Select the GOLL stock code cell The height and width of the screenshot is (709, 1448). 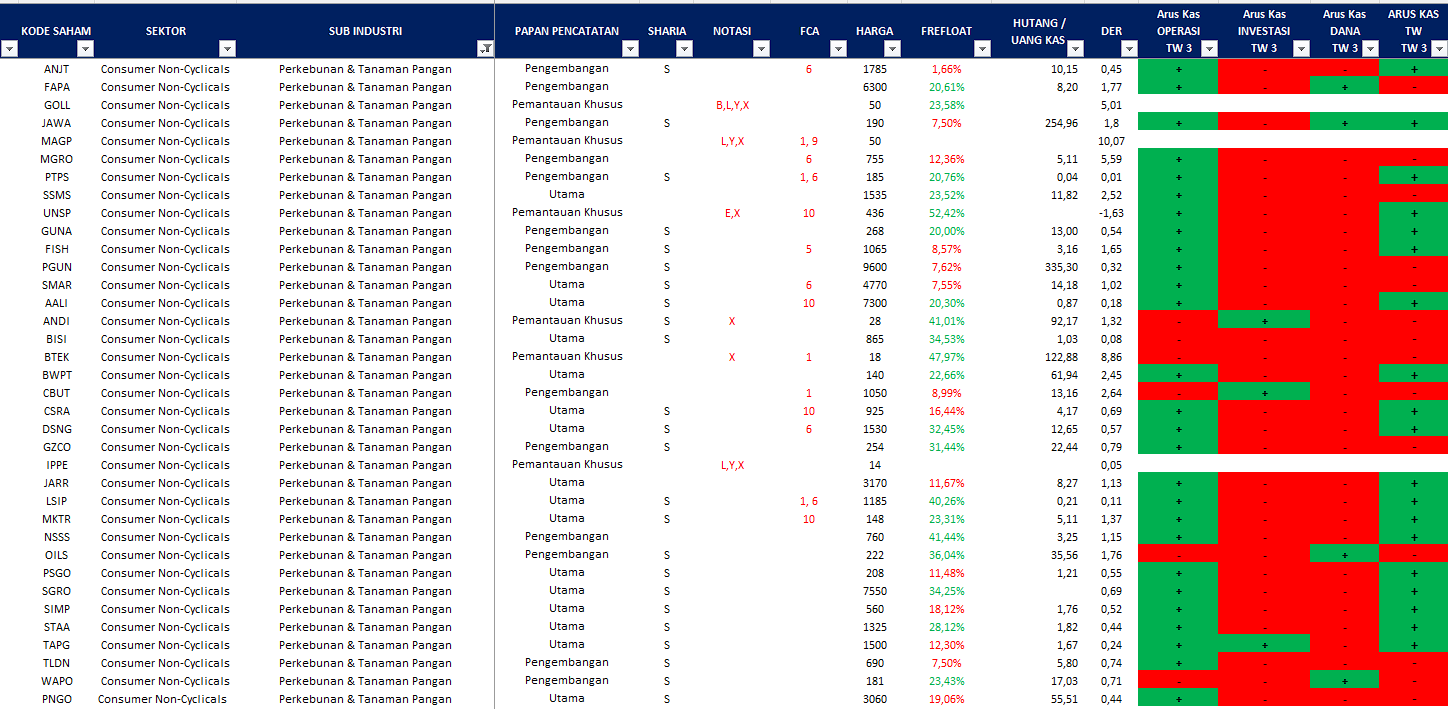[57, 105]
